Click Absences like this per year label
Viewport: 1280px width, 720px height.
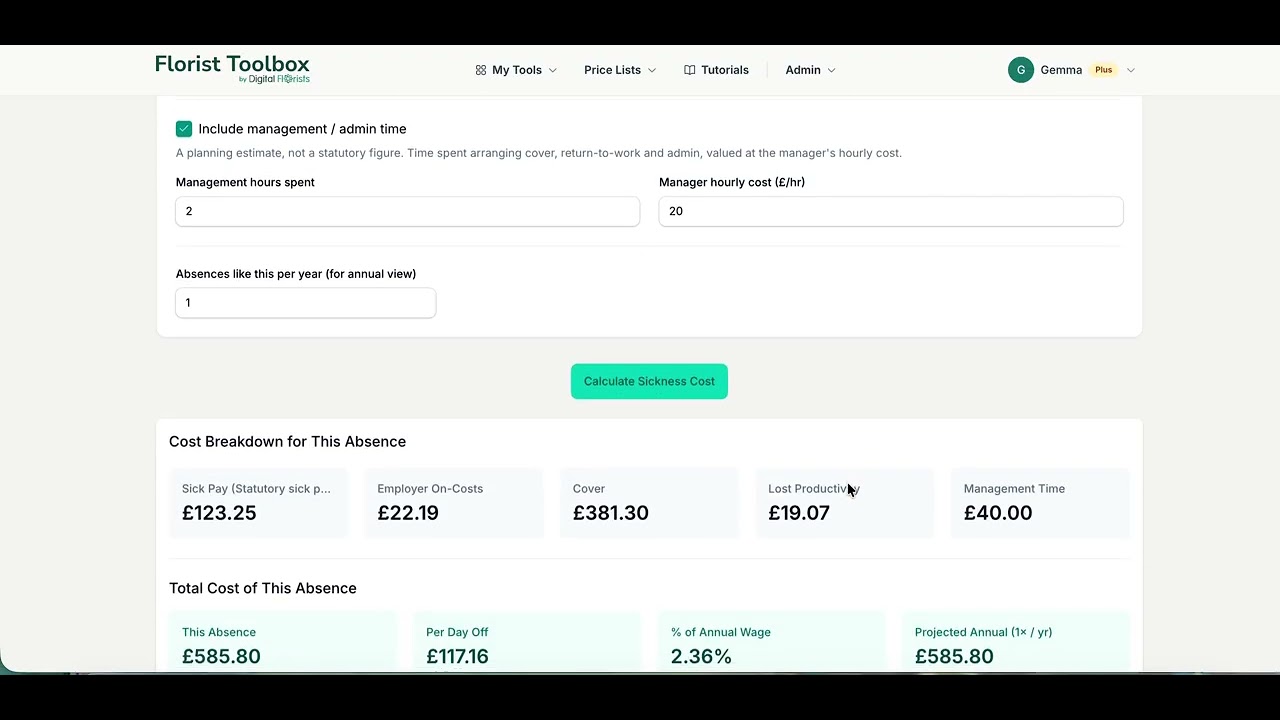[x=296, y=274]
